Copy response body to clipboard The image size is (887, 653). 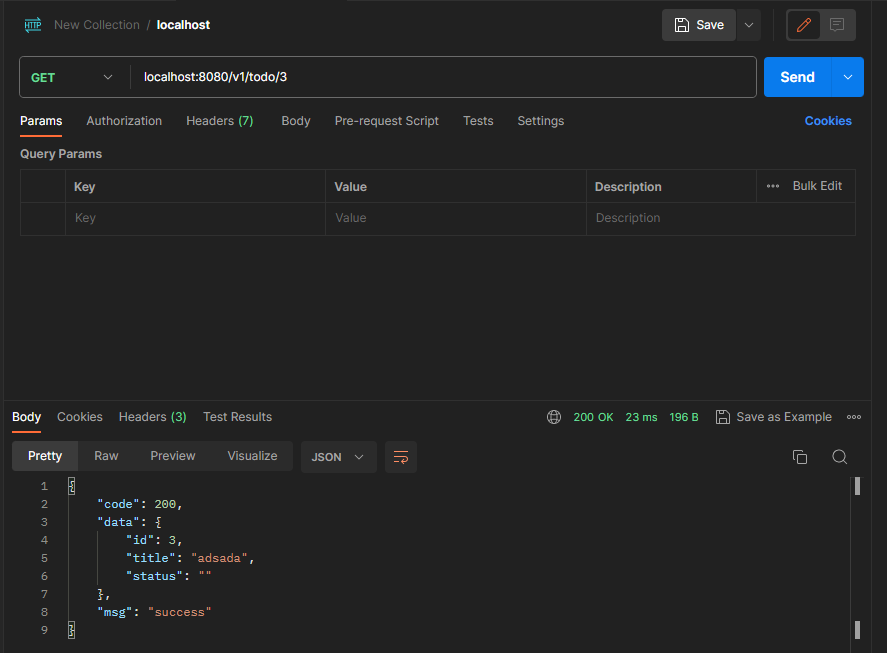(799, 457)
